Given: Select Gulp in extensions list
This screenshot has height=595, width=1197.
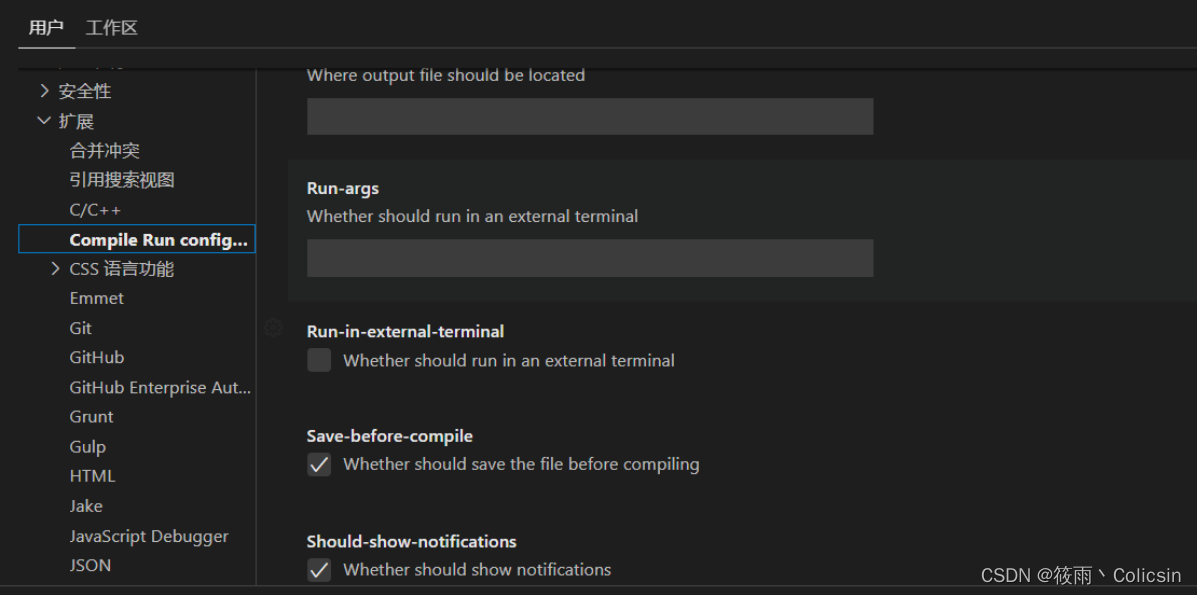Looking at the screenshot, I should tap(88, 446).
